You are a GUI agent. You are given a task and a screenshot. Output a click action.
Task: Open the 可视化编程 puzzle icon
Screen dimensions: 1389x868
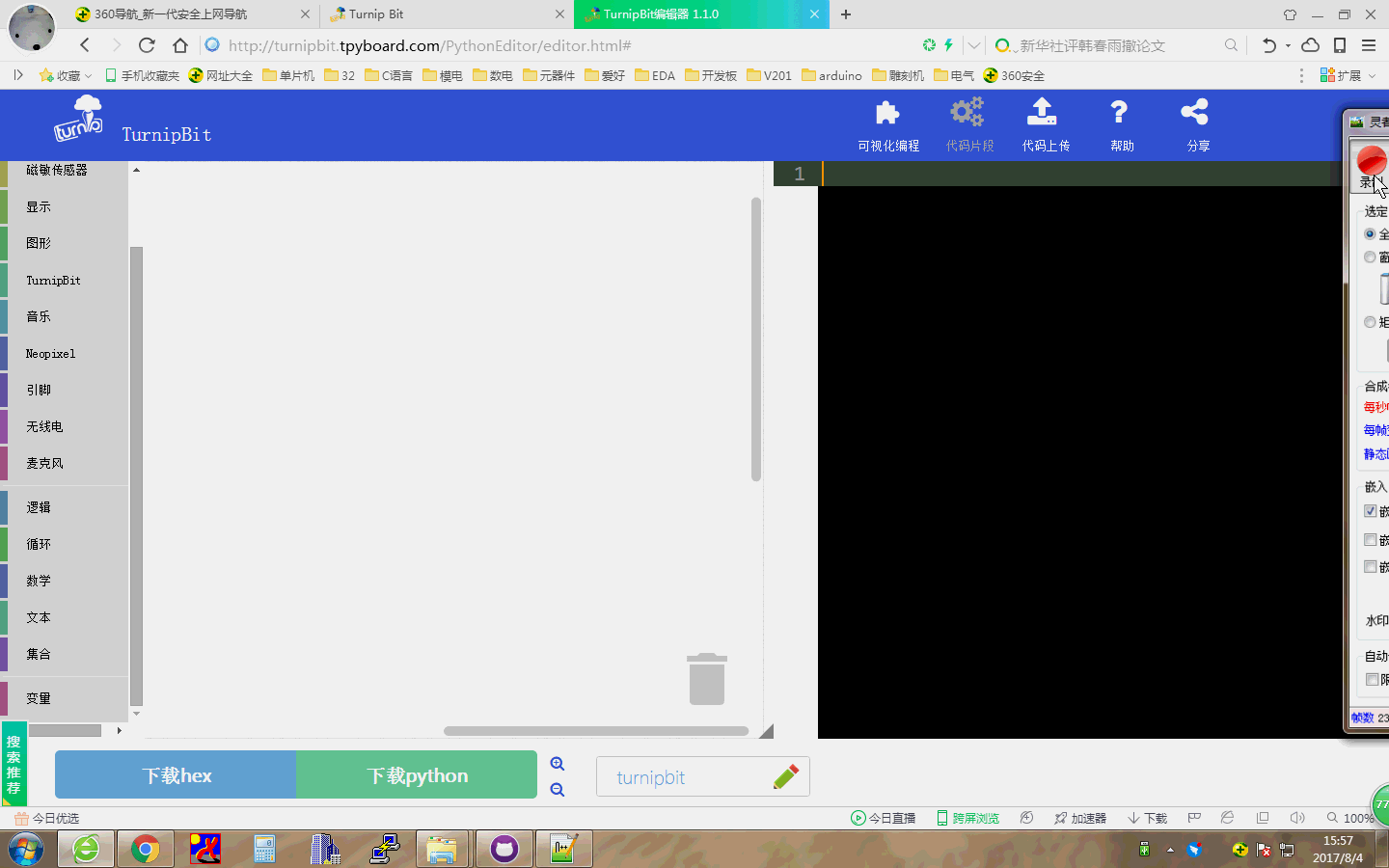tap(887, 114)
